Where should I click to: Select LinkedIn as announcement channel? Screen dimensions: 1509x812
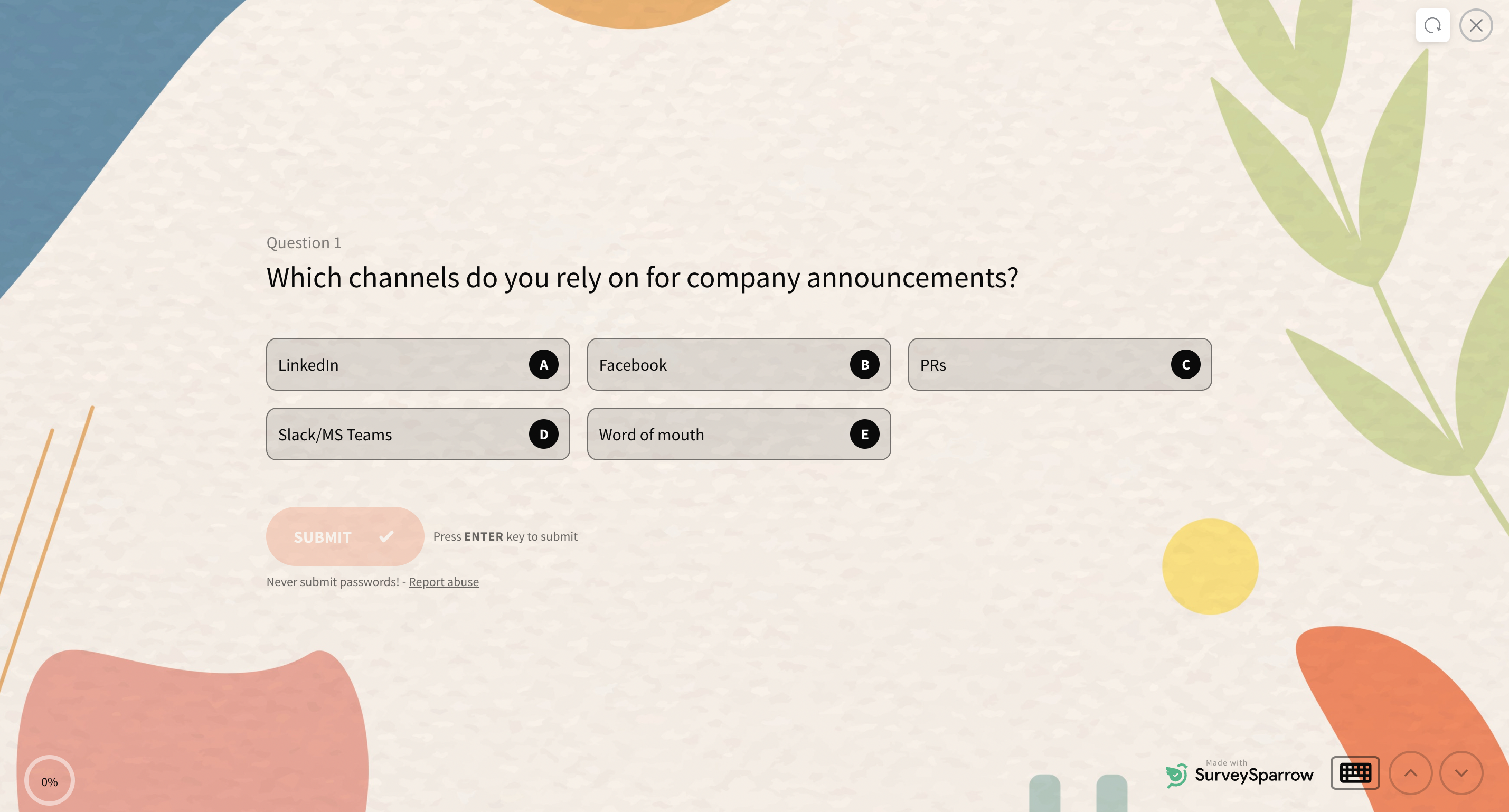click(418, 364)
